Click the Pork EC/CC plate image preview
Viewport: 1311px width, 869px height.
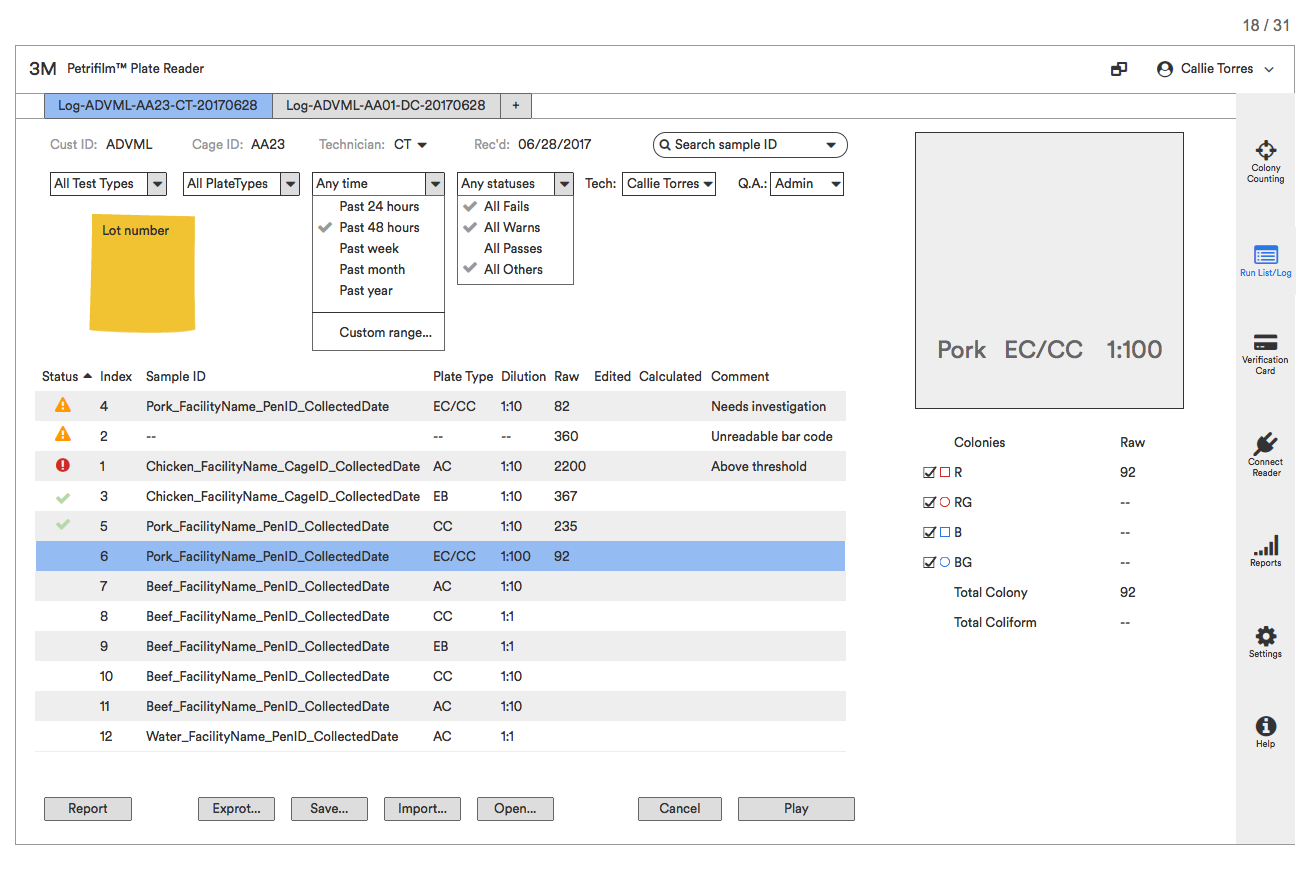click(x=1049, y=271)
